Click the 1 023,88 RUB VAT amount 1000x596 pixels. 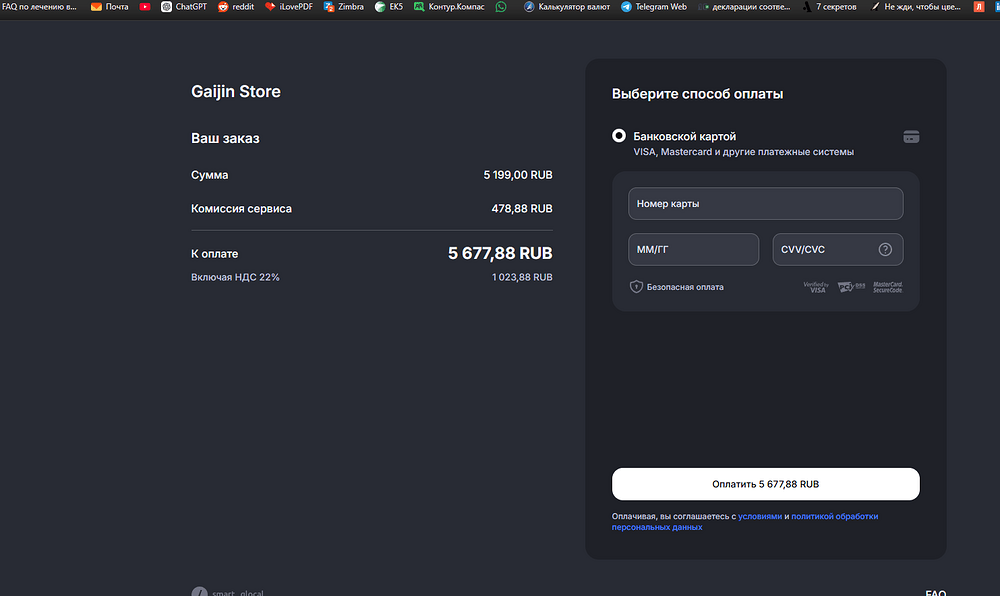click(522, 277)
